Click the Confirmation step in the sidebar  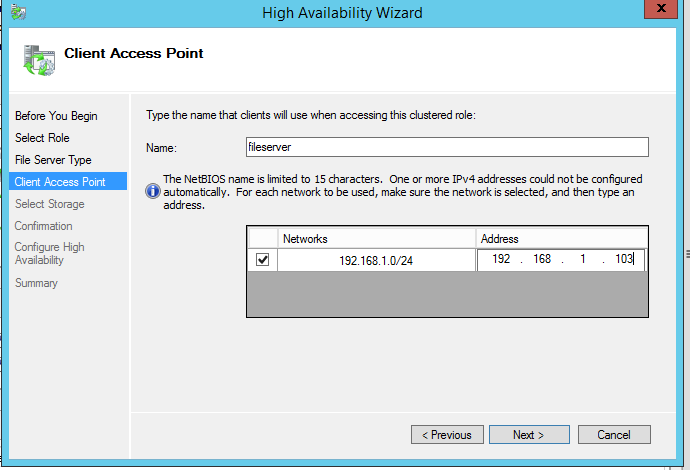(x=44, y=226)
